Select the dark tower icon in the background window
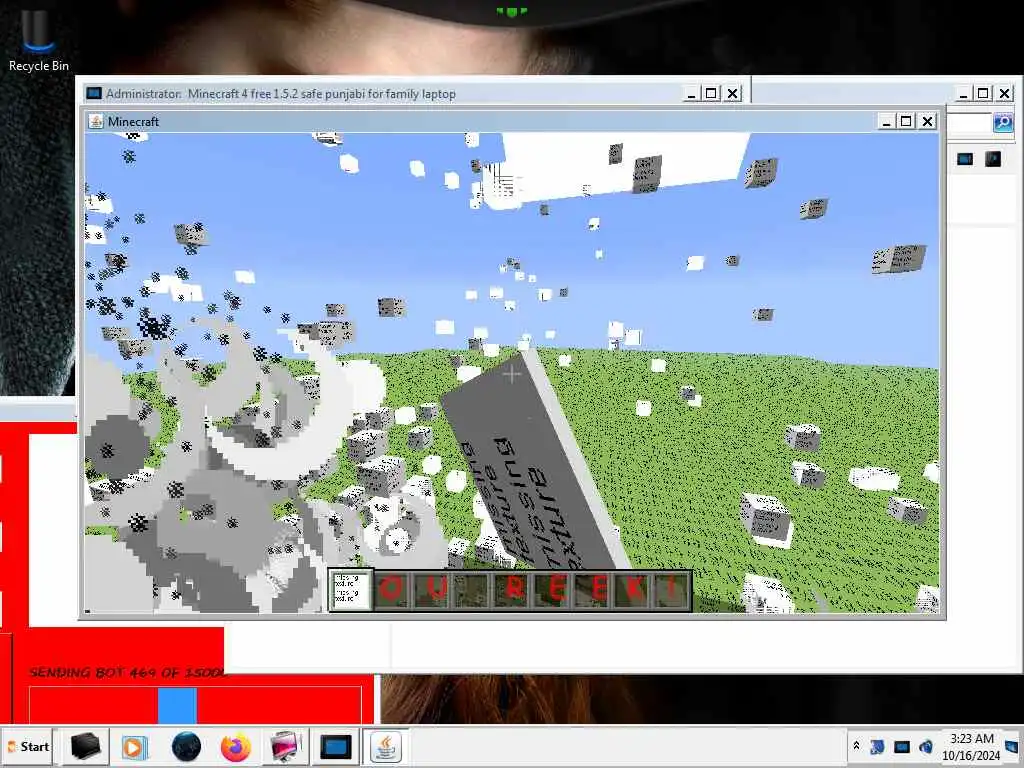Image resolution: width=1024 pixels, height=768 pixels. click(993, 159)
